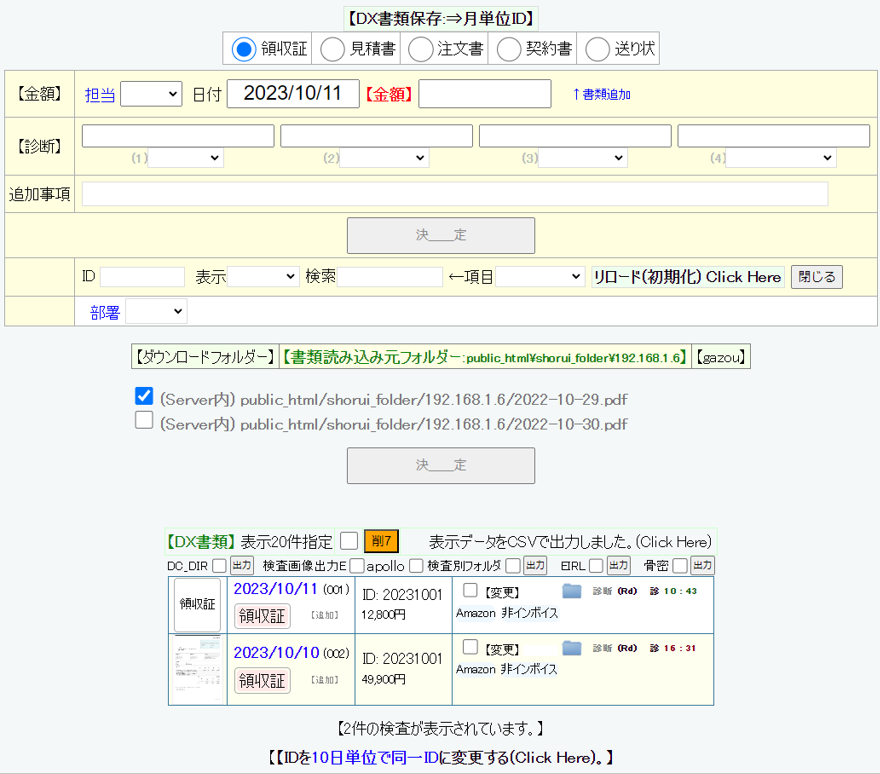Open the 表示 dropdown
Image resolution: width=880 pixels, height=774 pixels.
[262, 277]
